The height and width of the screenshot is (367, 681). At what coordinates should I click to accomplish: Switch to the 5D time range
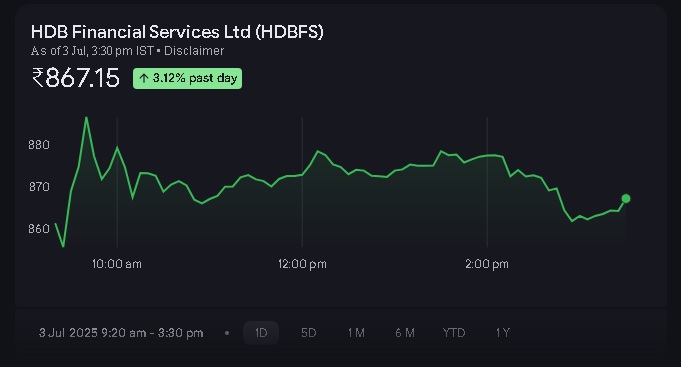point(308,333)
